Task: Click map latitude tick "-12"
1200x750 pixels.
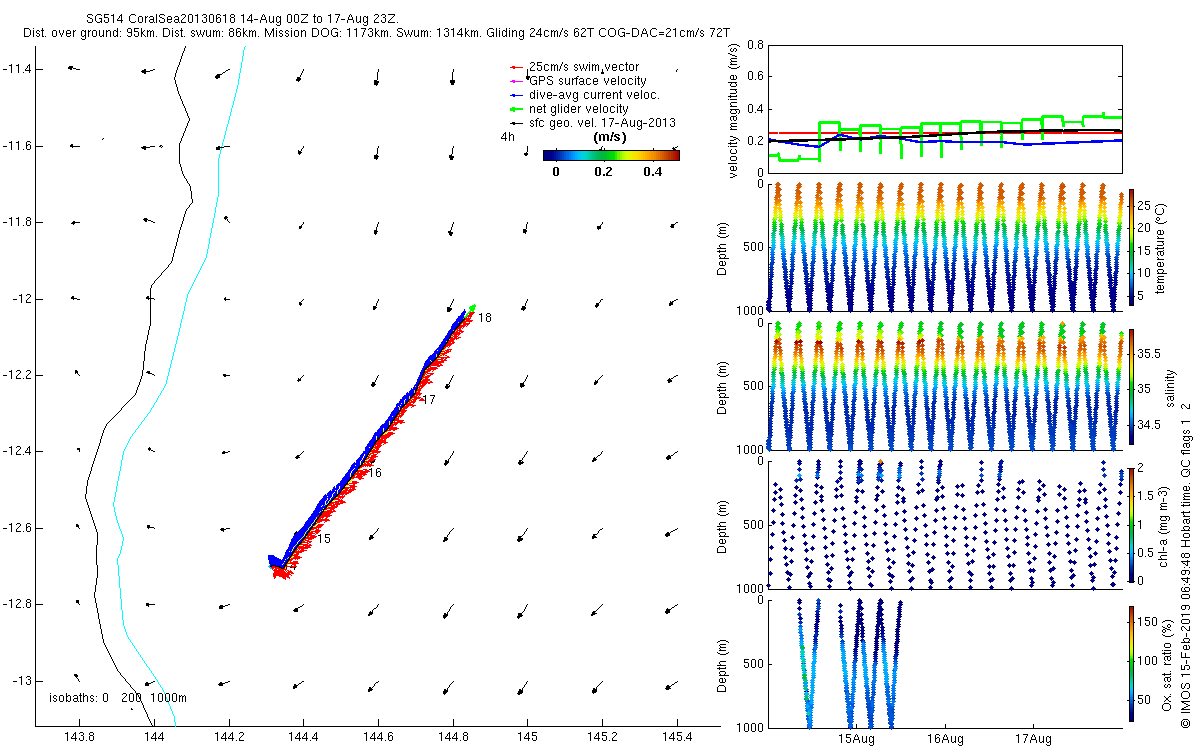Action: (22, 299)
